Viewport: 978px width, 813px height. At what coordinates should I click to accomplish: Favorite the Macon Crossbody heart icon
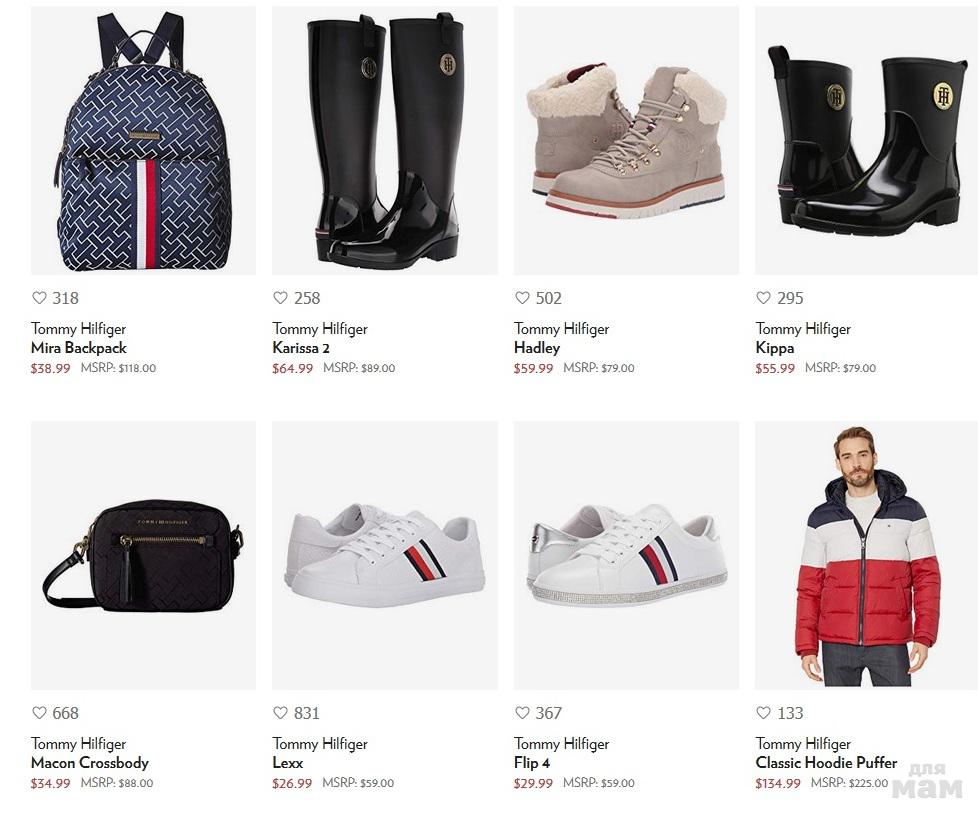click(x=39, y=713)
